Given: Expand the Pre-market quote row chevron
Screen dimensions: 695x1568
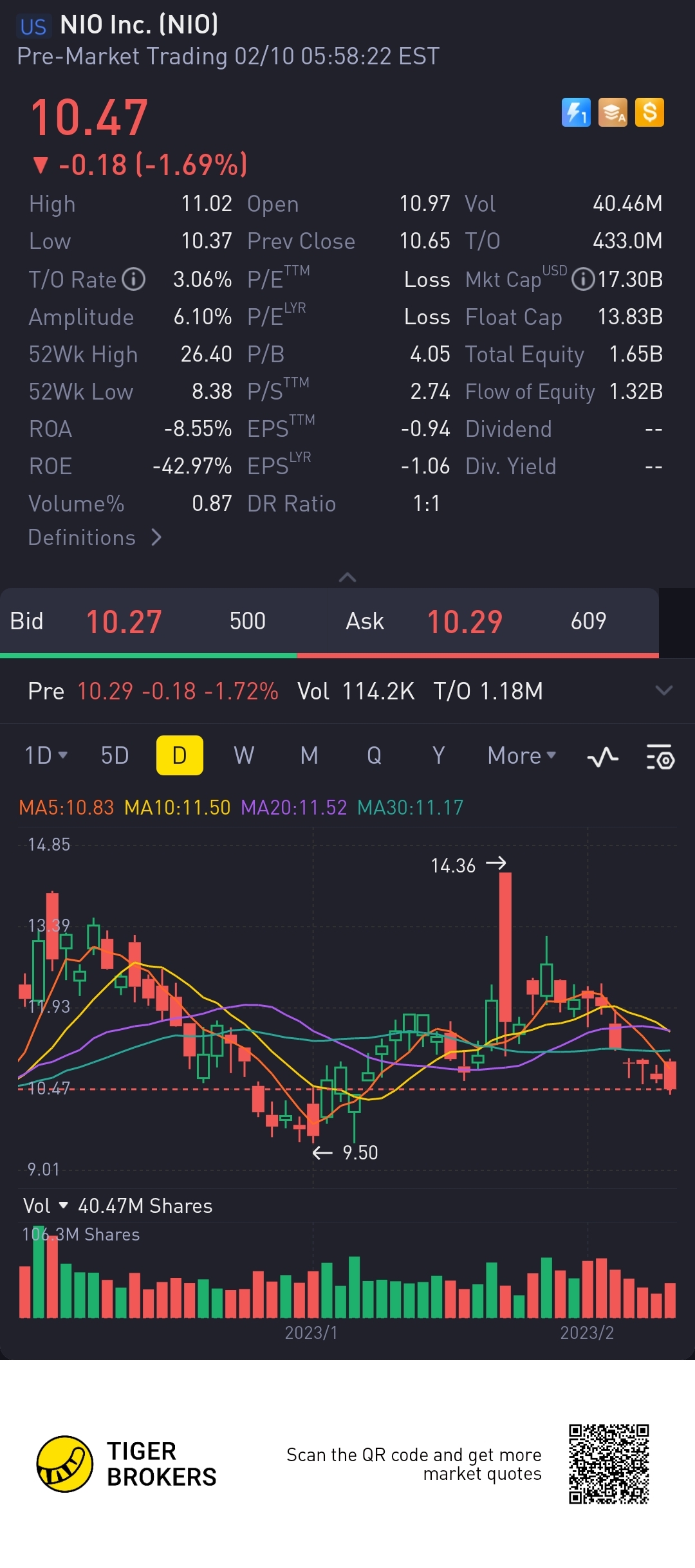Looking at the screenshot, I should pyautogui.click(x=663, y=690).
